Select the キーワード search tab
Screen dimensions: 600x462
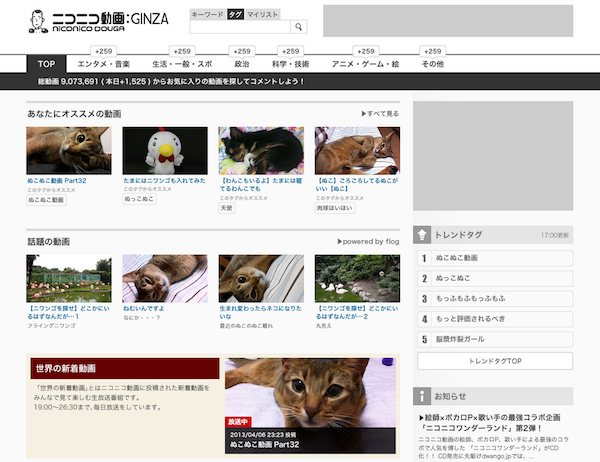click(207, 15)
